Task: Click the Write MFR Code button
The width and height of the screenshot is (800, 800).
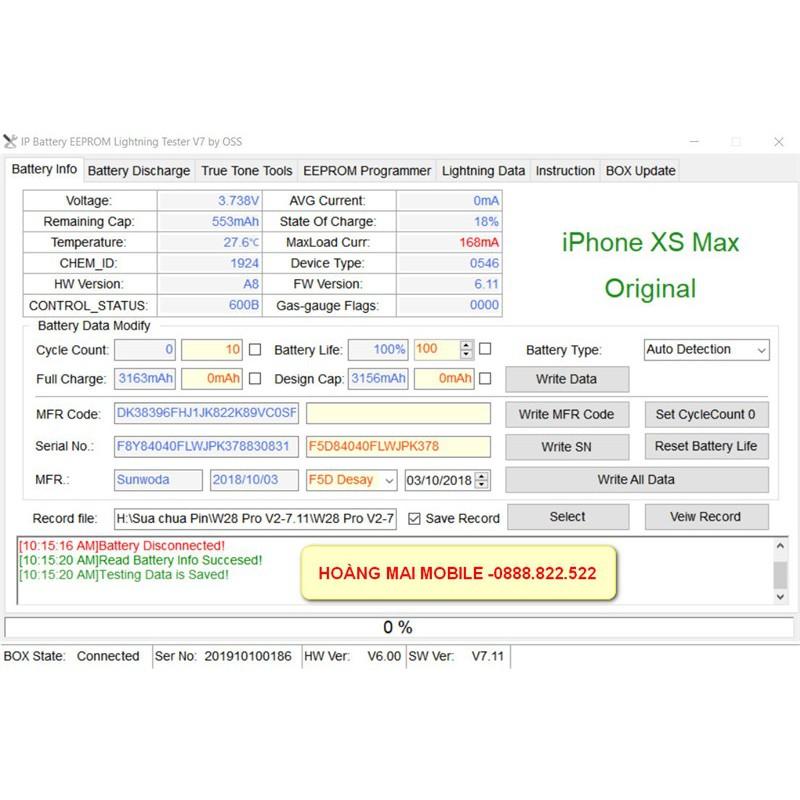Action: pyautogui.click(x=567, y=414)
